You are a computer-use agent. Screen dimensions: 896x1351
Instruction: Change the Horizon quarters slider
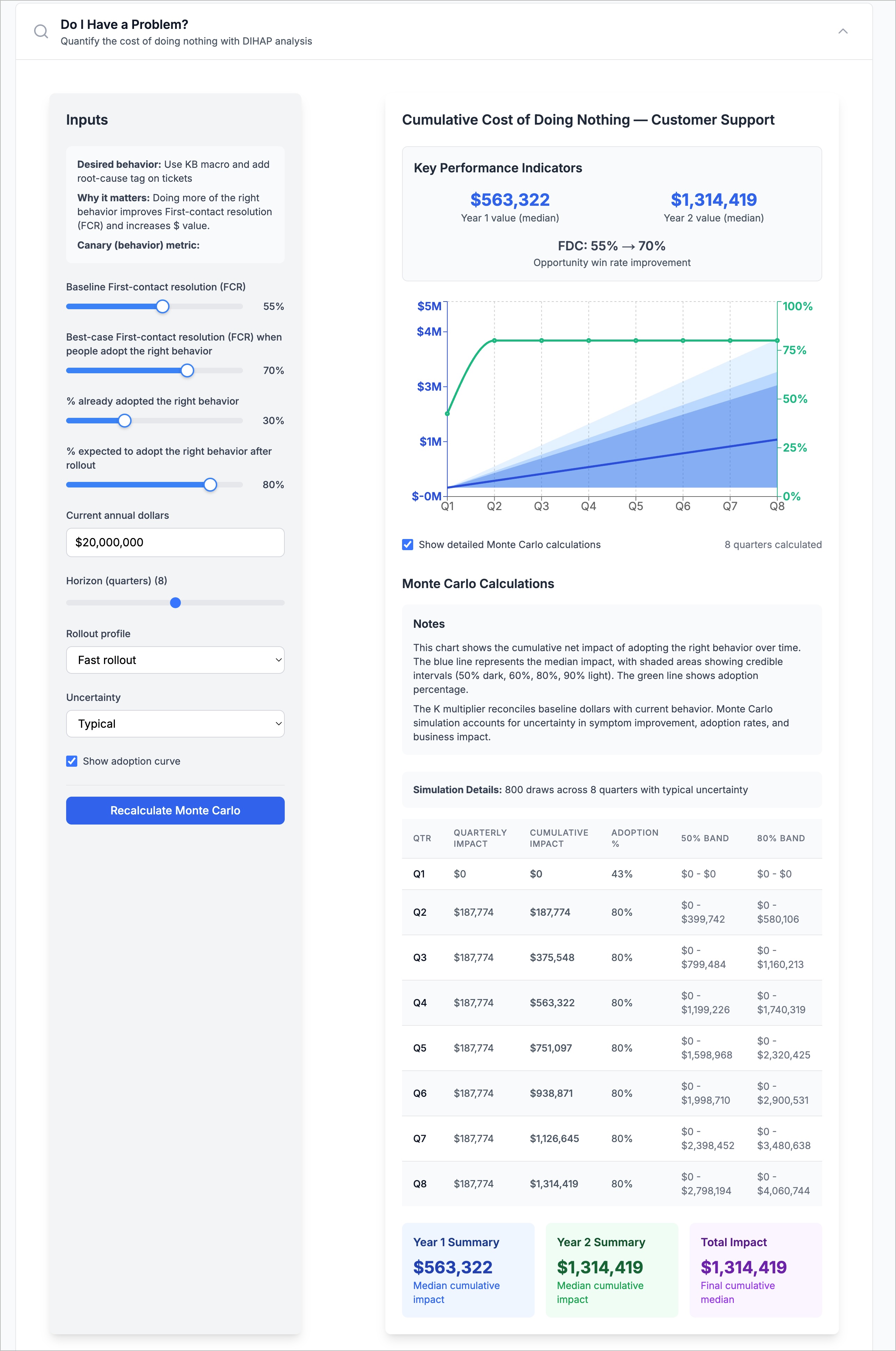click(x=175, y=602)
